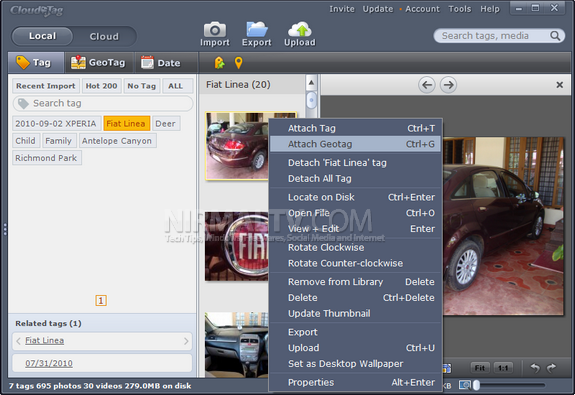
Task: Click the thumbnail zoom magnifier icon
Action: 465,385
